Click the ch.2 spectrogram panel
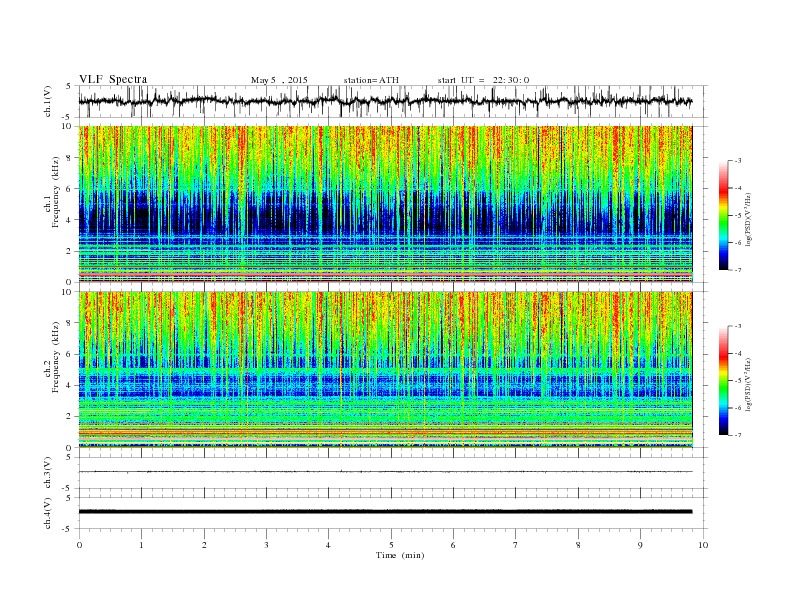The width and height of the screenshot is (792, 612). tap(385, 370)
